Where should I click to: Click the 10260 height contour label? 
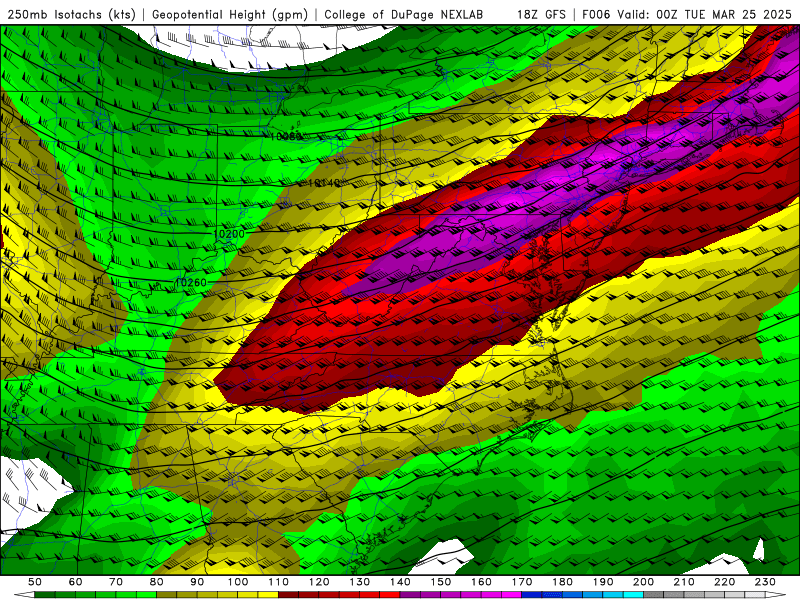[x=191, y=283]
